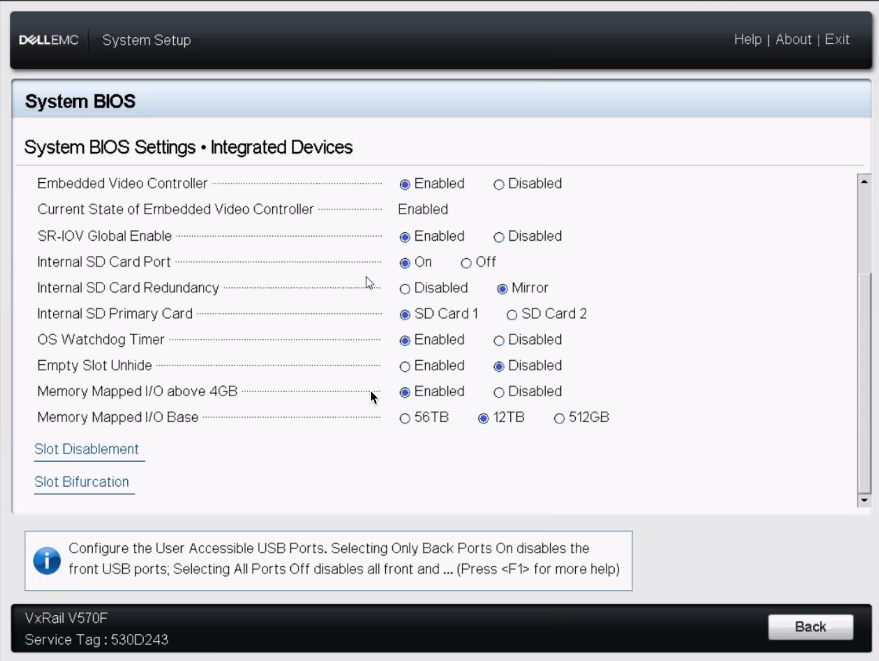Turn Internal SD Card Port Off
Image resolution: width=879 pixels, height=661 pixels.
466,263
